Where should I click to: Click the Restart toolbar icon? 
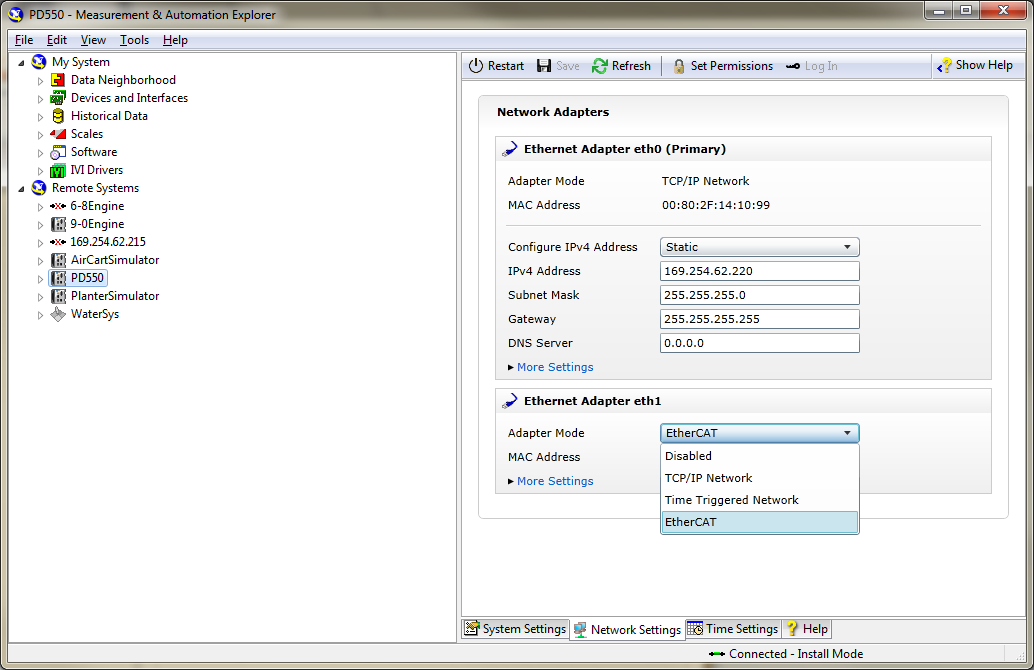[476, 66]
